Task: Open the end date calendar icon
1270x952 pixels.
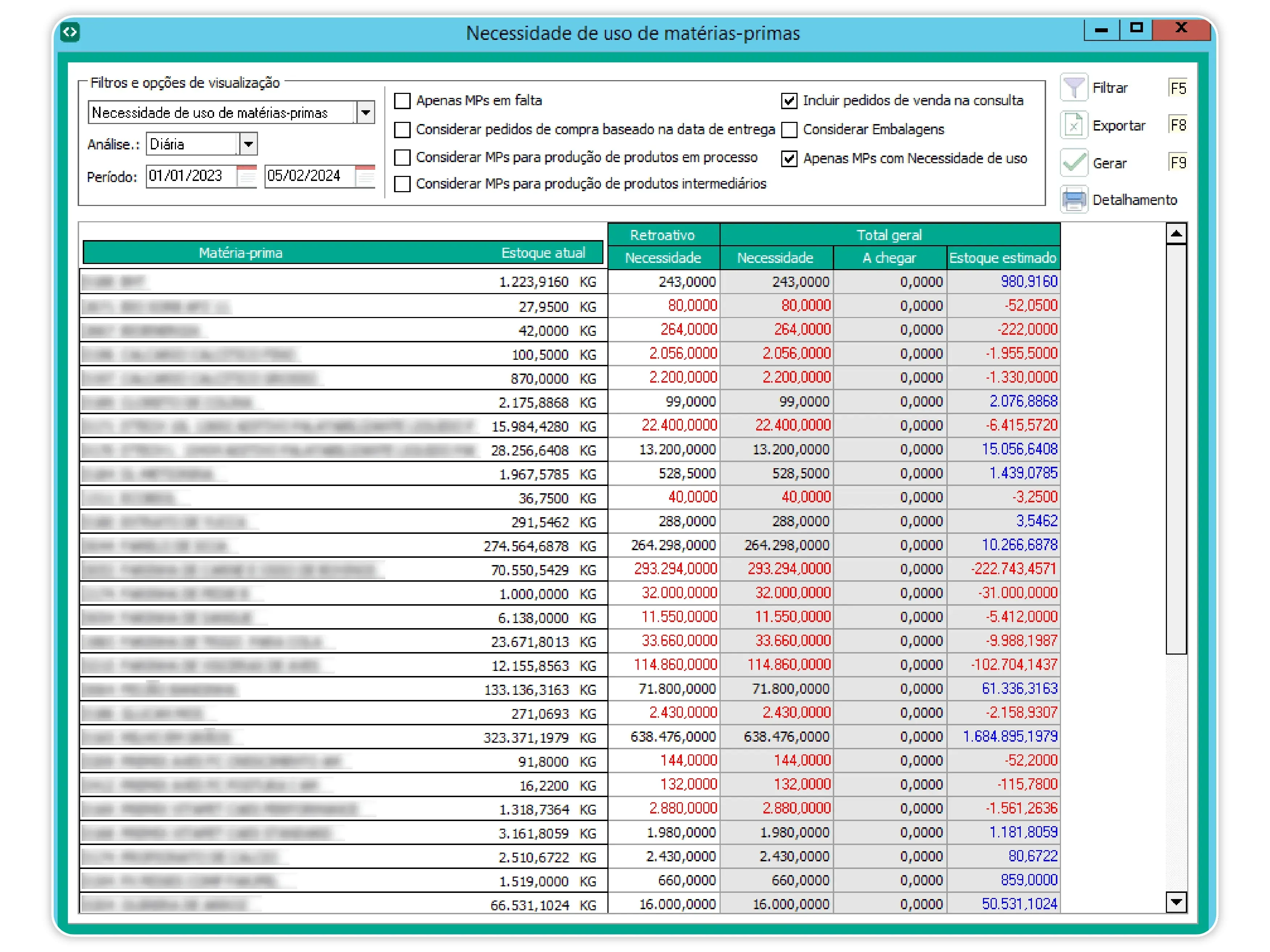Action: [x=365, y=176]
